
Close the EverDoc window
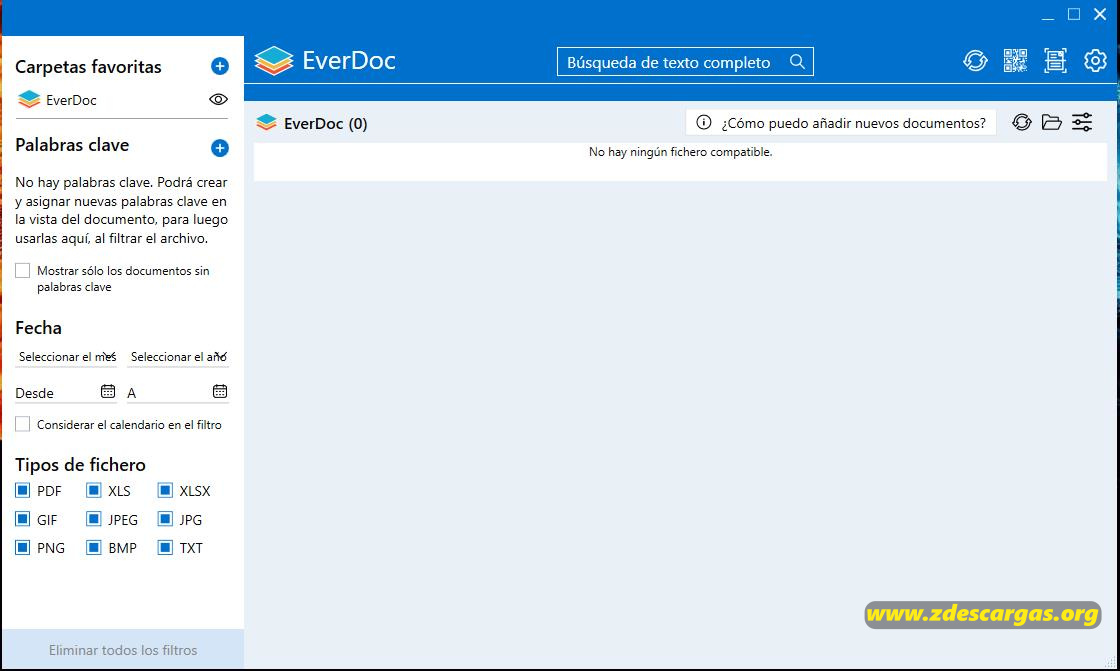(x=1100, y=14)
